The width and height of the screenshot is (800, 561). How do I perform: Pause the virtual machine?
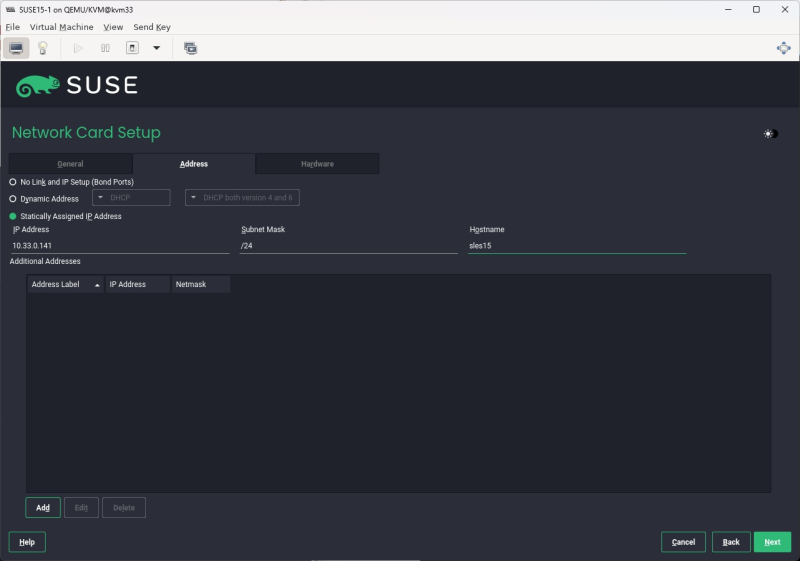pyautogui.click(x=105, y=48)
